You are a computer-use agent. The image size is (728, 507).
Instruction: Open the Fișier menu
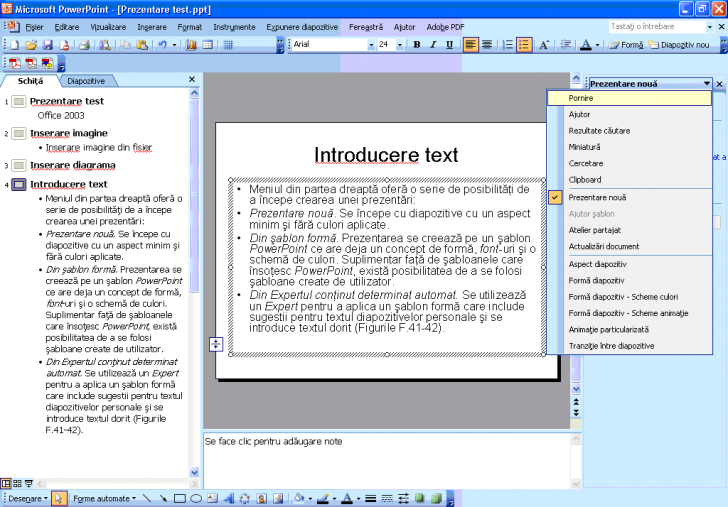pos(34,27)
